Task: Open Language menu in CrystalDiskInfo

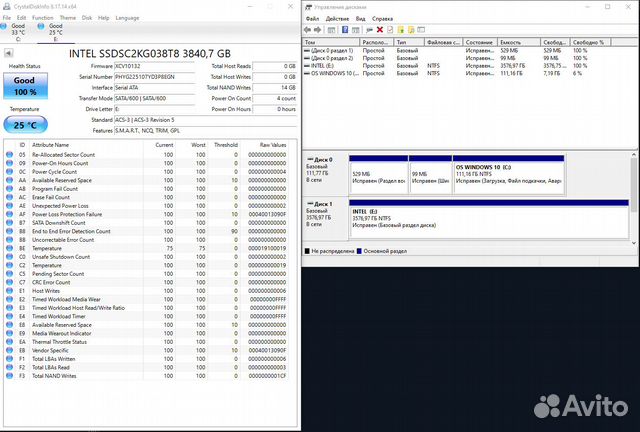Action: (127, 18)
